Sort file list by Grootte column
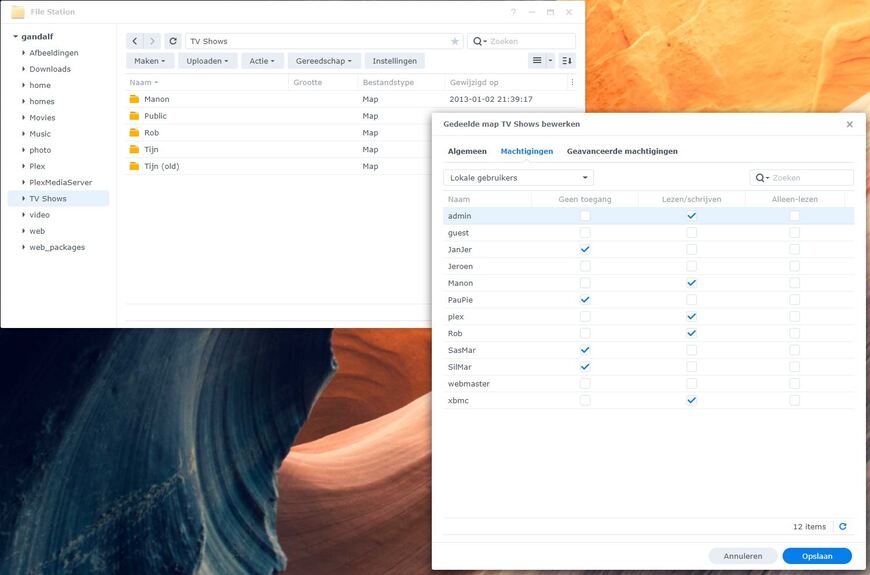 [323, 82]
